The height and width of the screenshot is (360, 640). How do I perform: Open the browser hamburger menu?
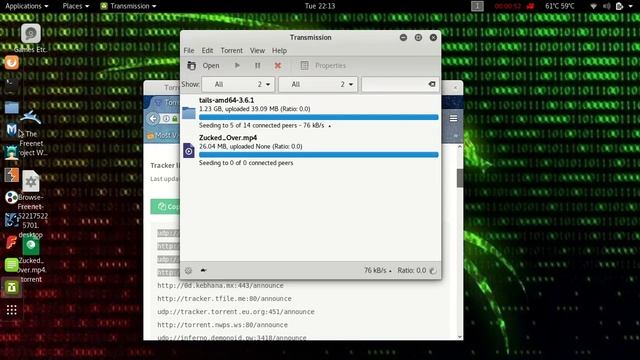point(453,118)
